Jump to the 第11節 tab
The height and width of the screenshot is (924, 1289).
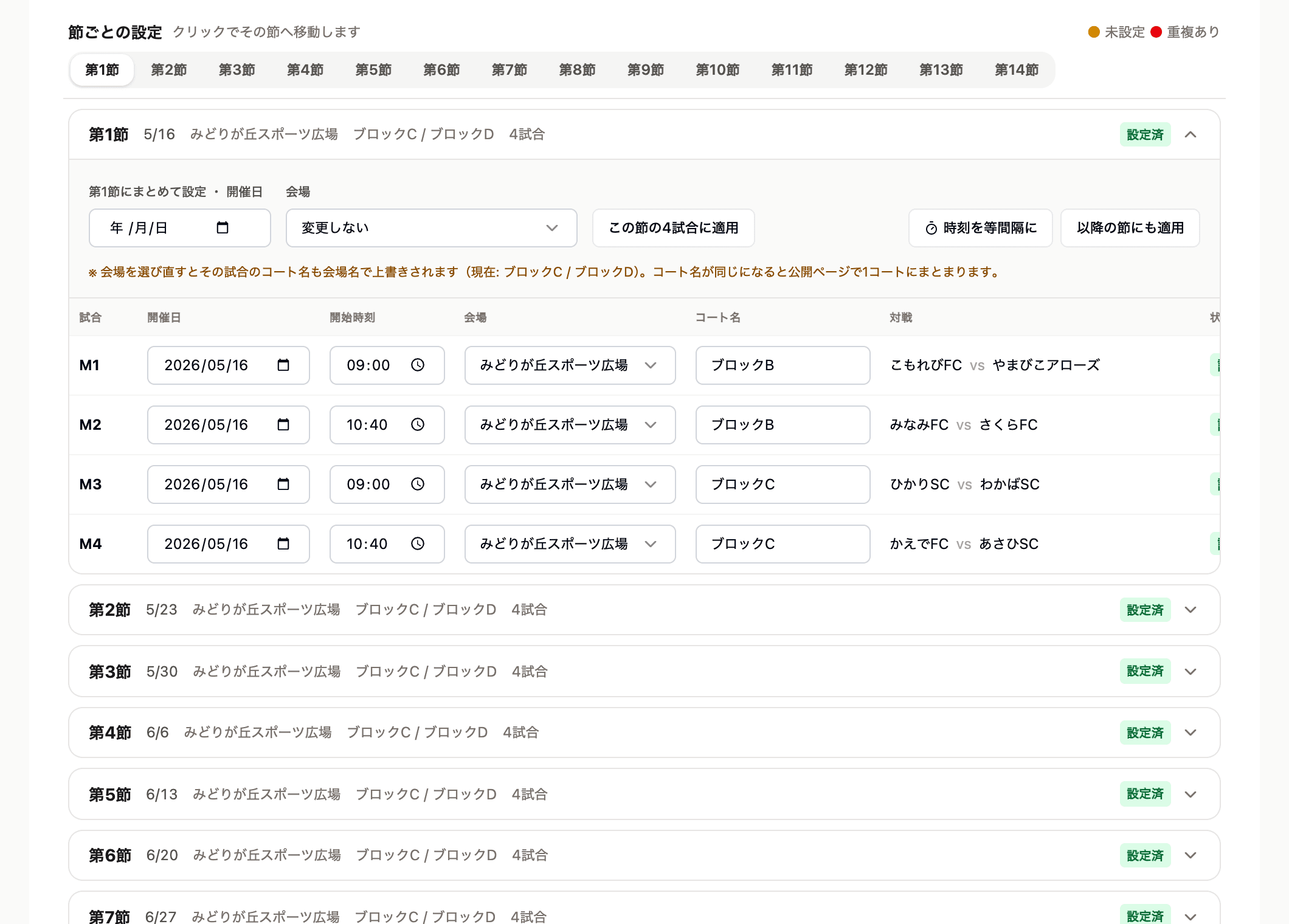click(x=792, y=70)
